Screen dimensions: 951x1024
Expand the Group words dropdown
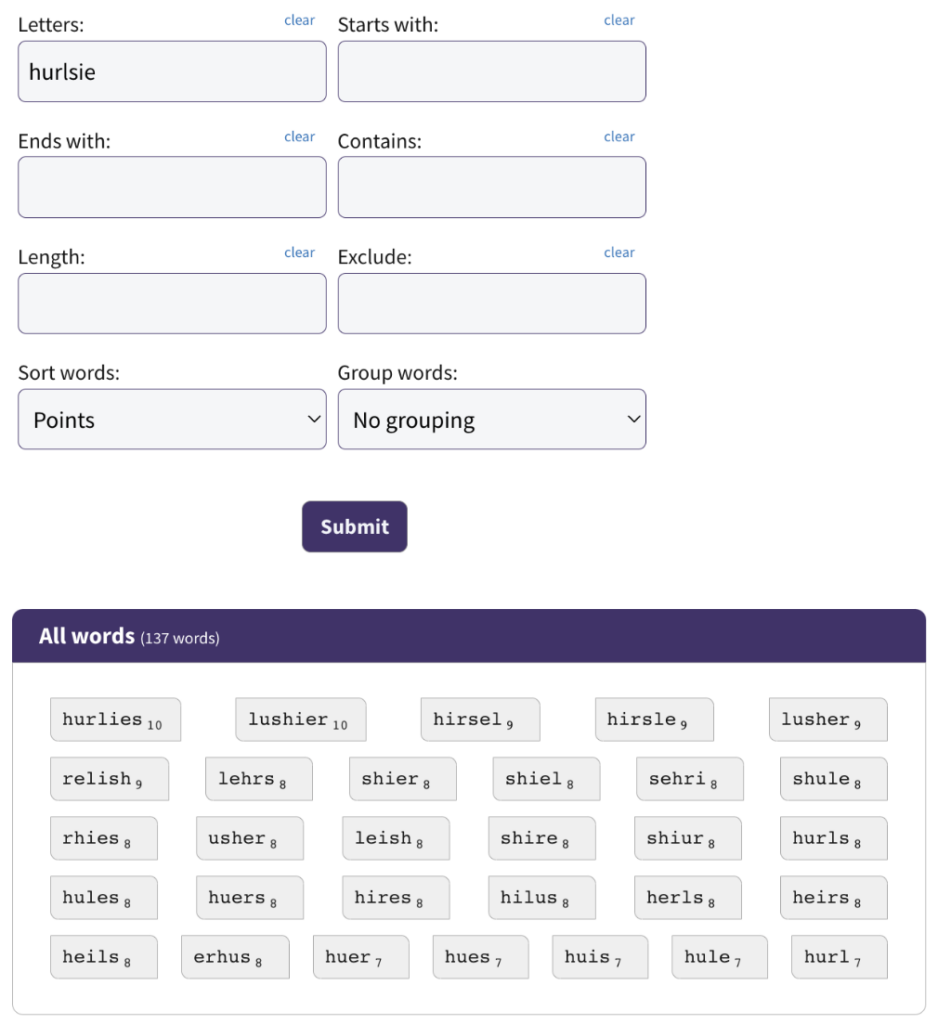point(492,419)
